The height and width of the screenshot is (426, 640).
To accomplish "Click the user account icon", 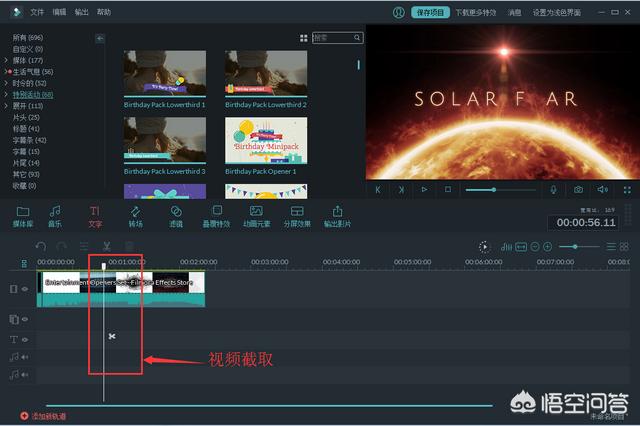I will click(399, 13).
